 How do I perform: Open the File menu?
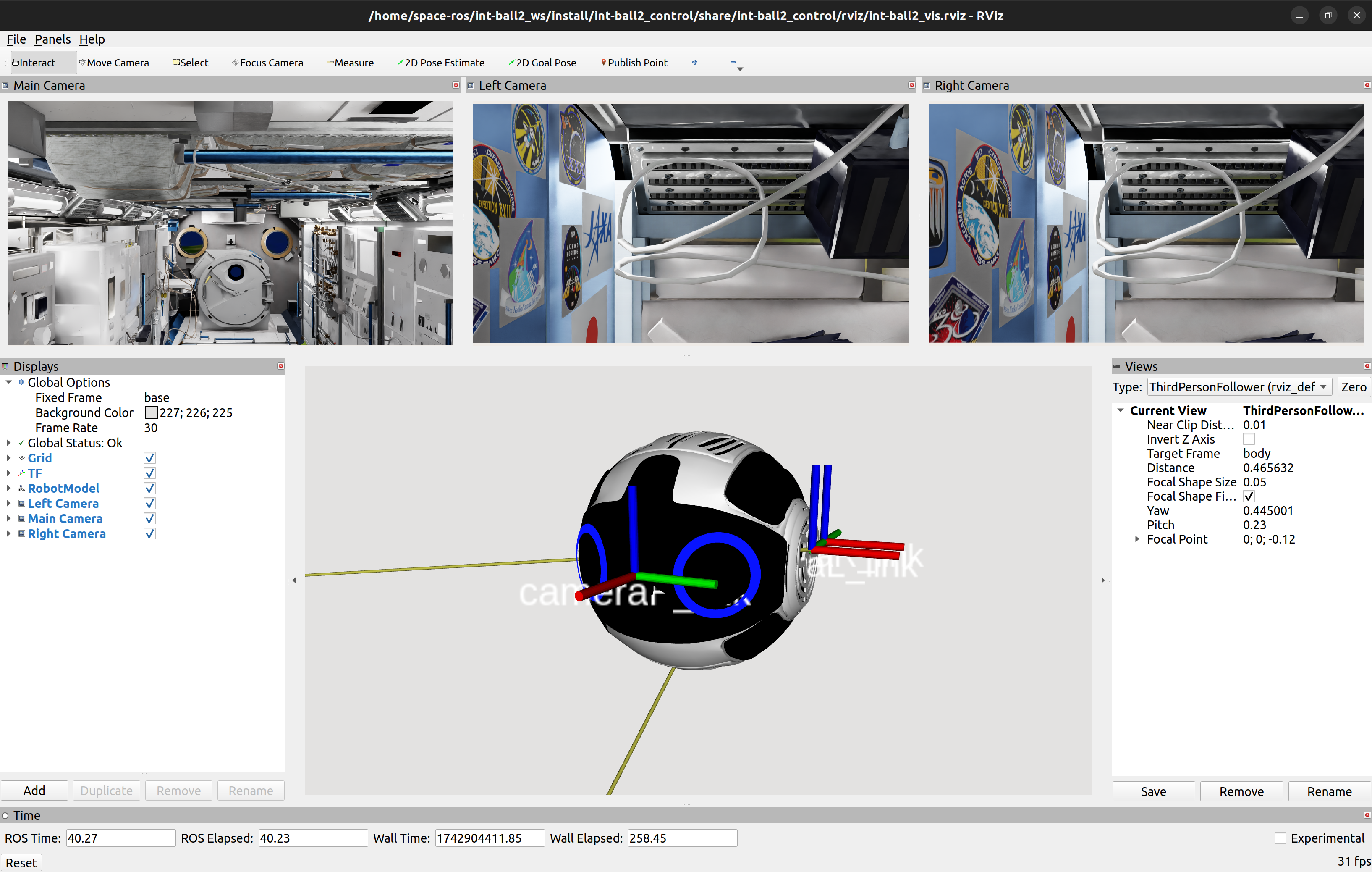point(16,39)
